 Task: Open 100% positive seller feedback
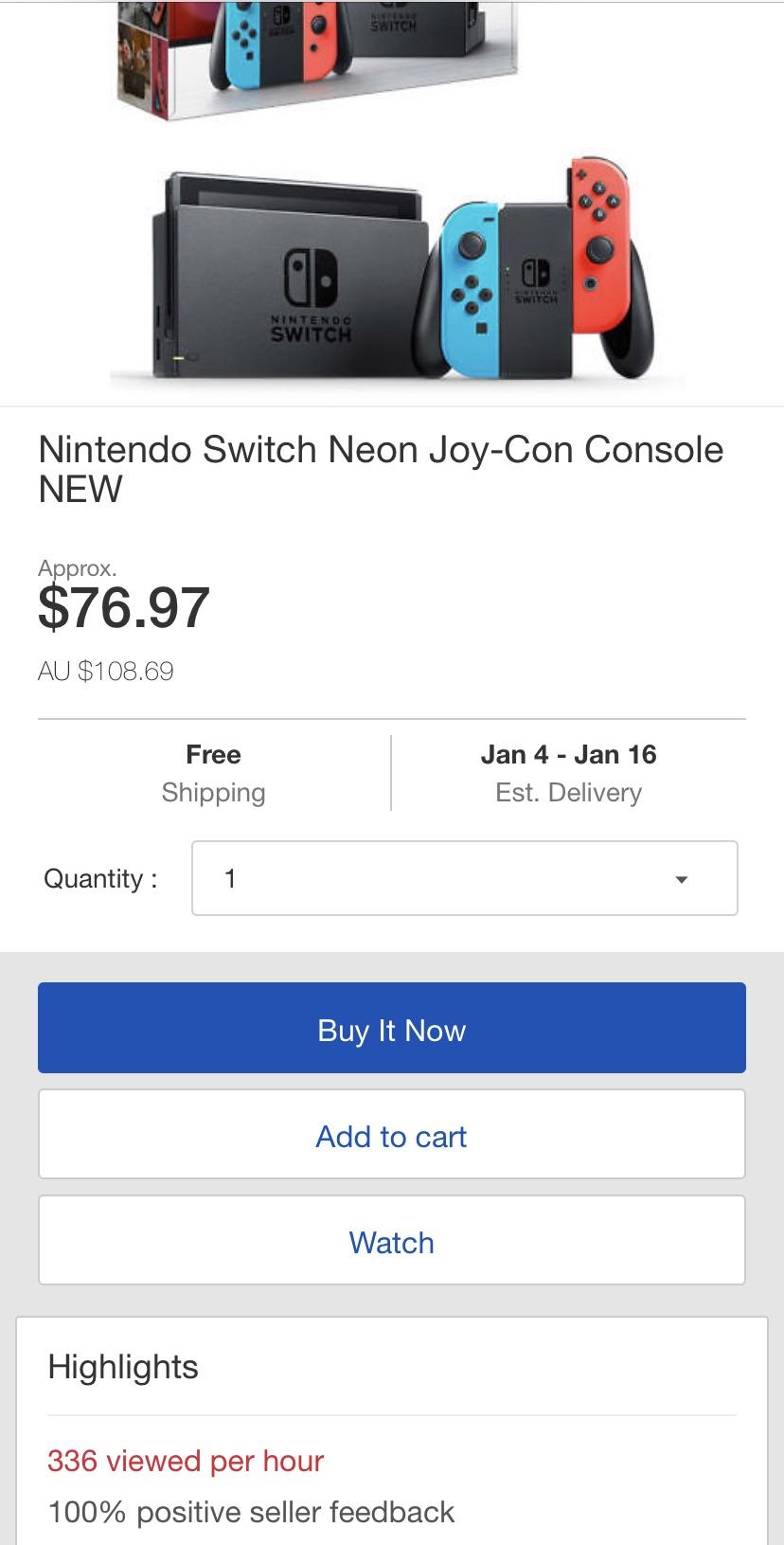pos(251,1511)
